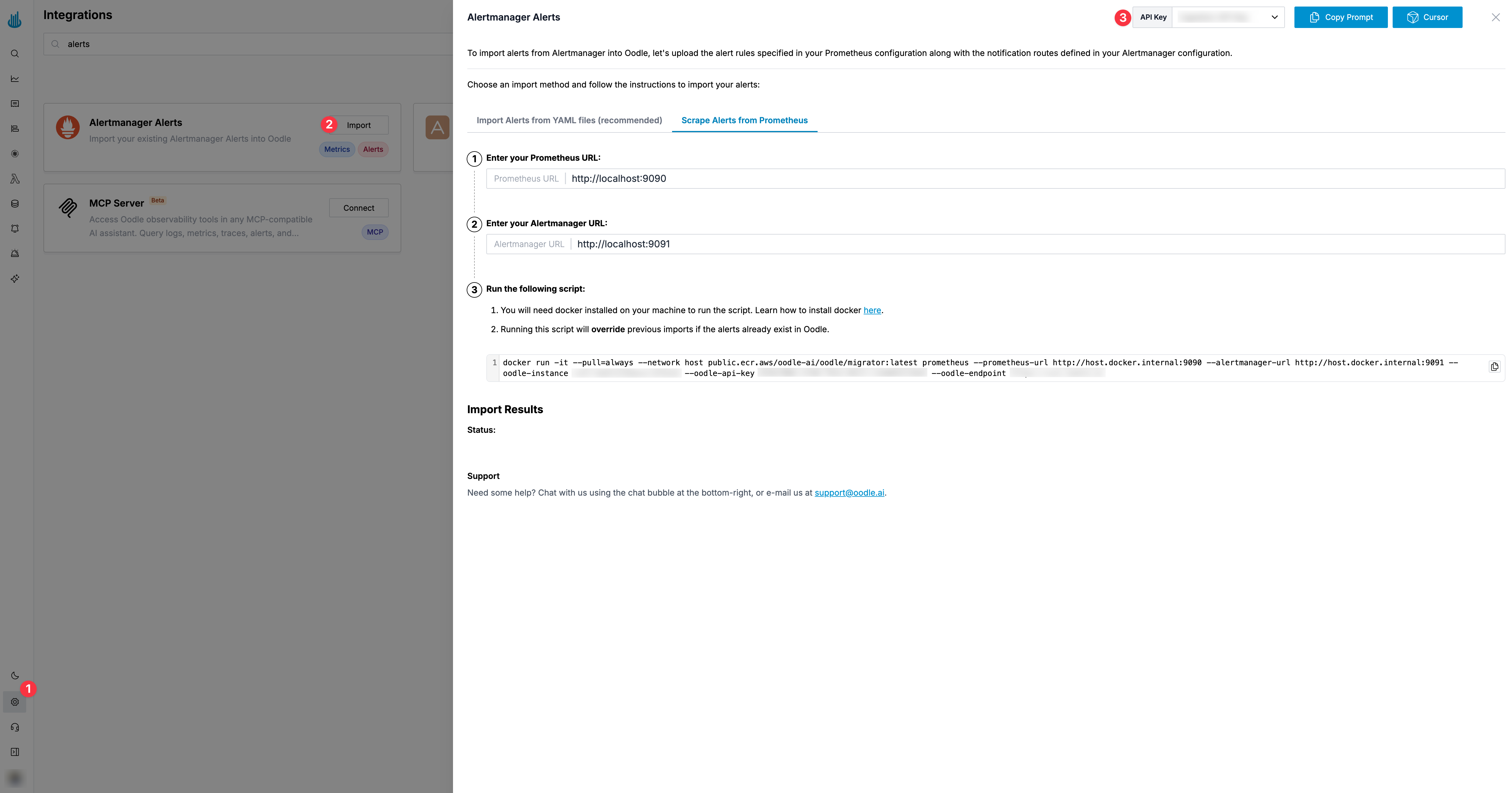Open the Kubernetes section from sidebar
The image size is (1512, 793).
pyautogui.click(x=15, y=153)
